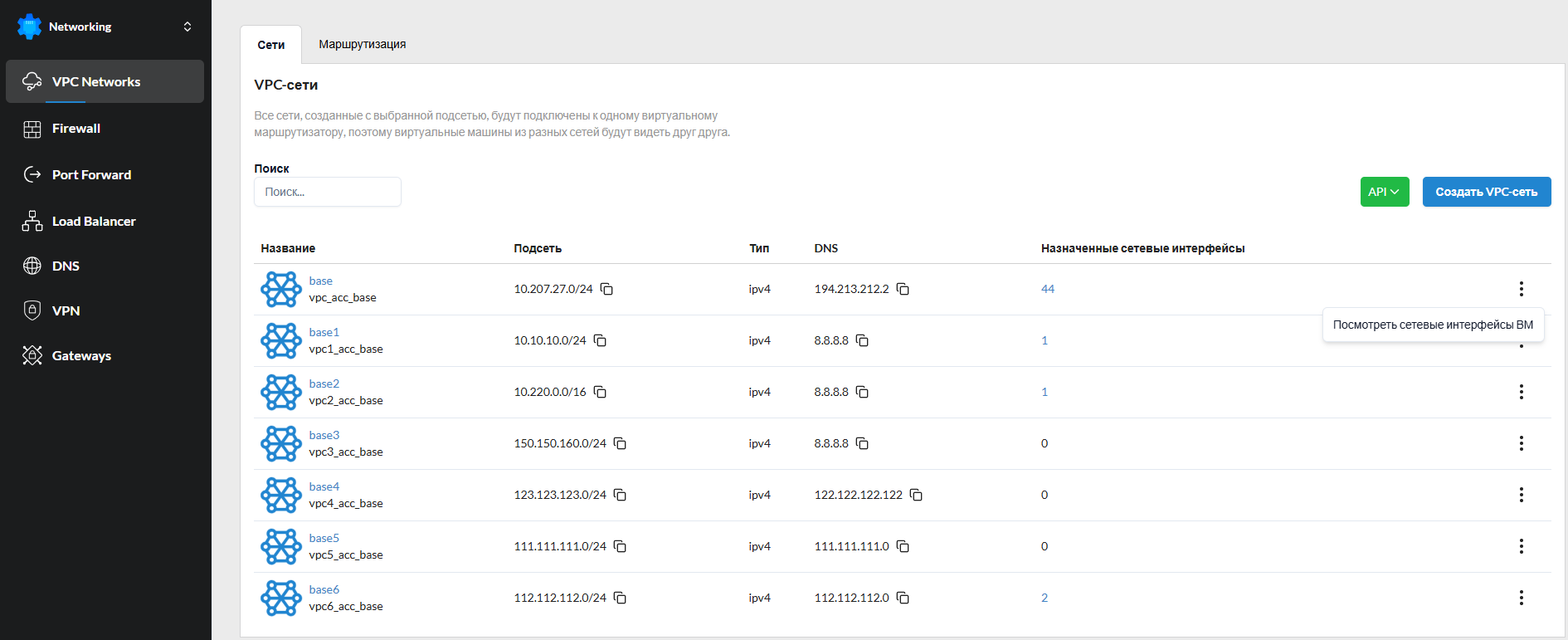Image resolution: width=1568 pixels, height=640 pixels.
Task: Switch to the Маршрутизация tab
Action: tap(363, 44)
